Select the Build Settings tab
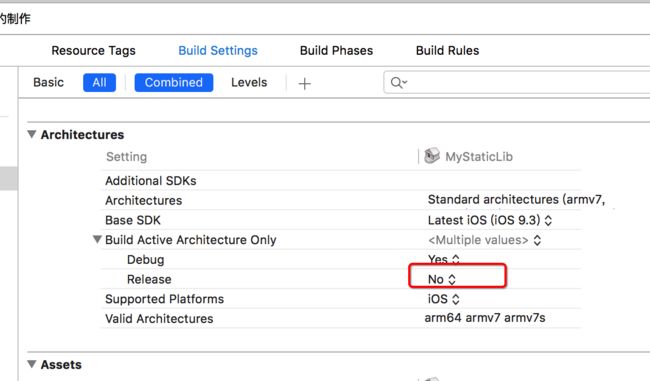Image resolution: width=650 pixels, height=381 pixels. [218, 51]
